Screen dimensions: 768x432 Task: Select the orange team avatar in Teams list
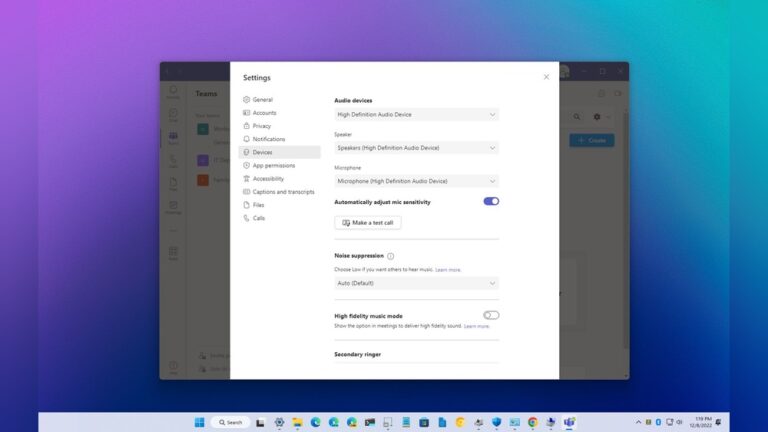(203, 180)
